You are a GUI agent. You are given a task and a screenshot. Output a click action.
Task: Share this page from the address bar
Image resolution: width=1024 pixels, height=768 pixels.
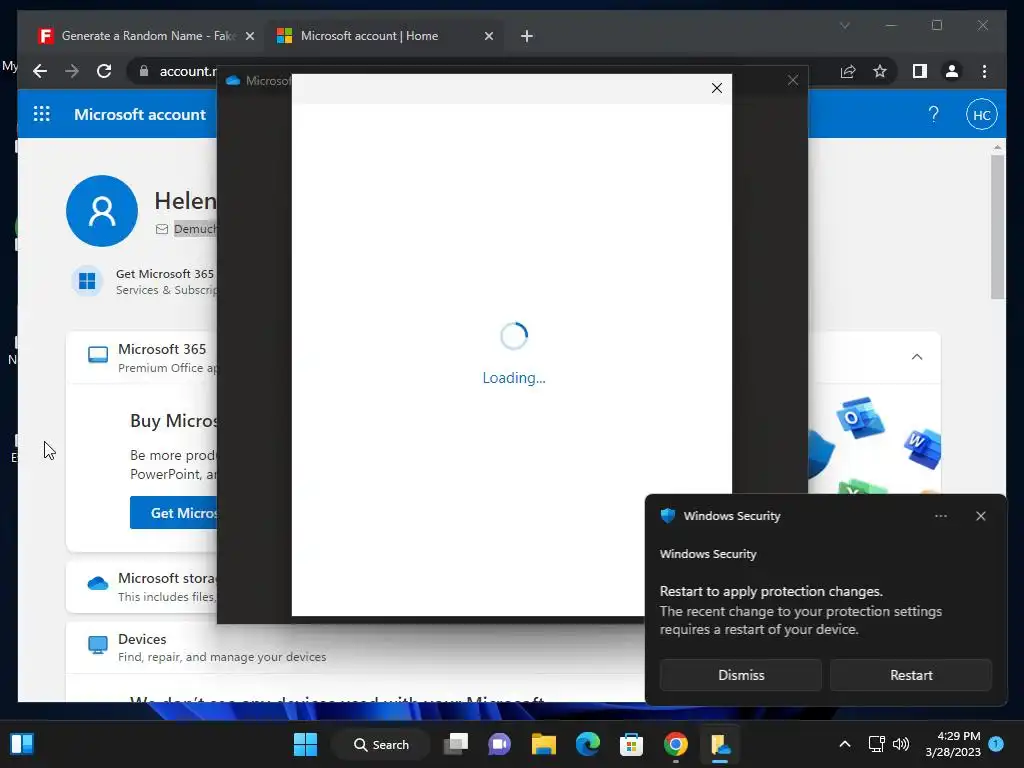click(848, 71)
